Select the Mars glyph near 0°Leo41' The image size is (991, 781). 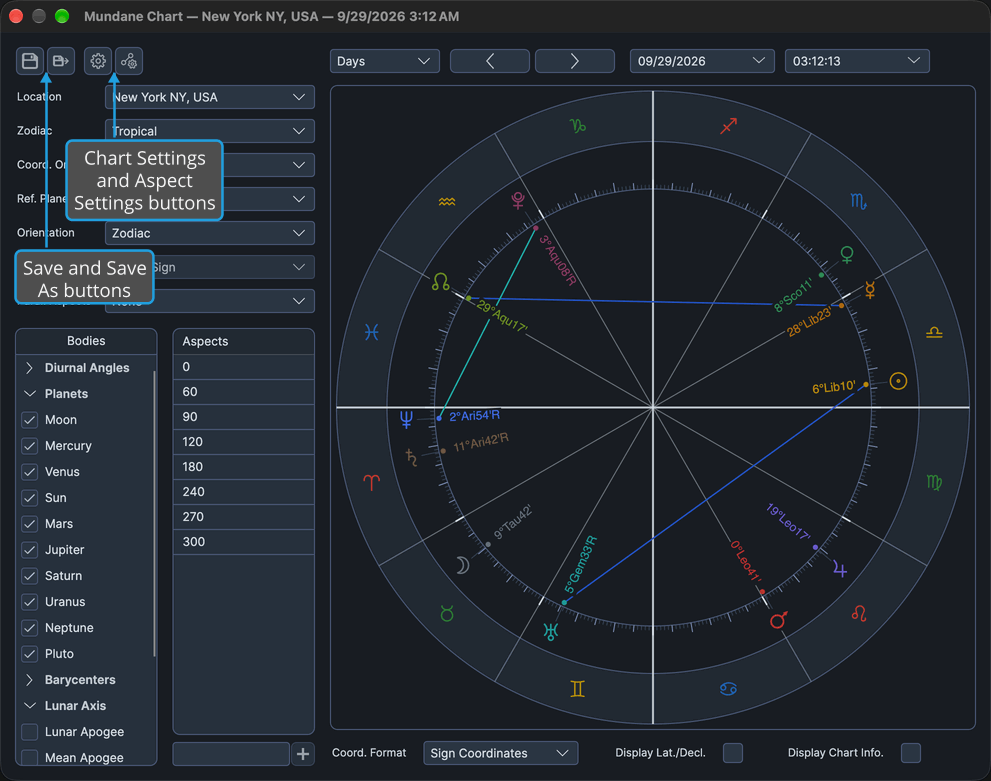[x=779, y=620]
